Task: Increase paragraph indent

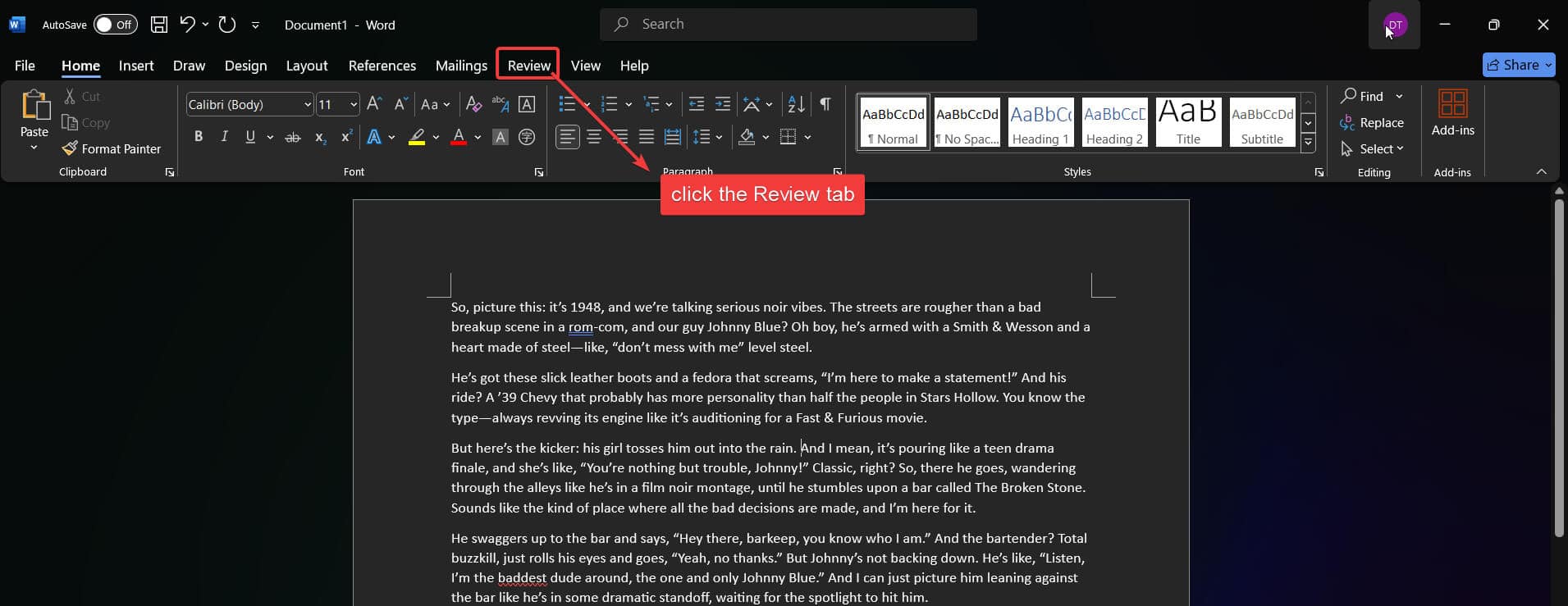Action: 723,104
